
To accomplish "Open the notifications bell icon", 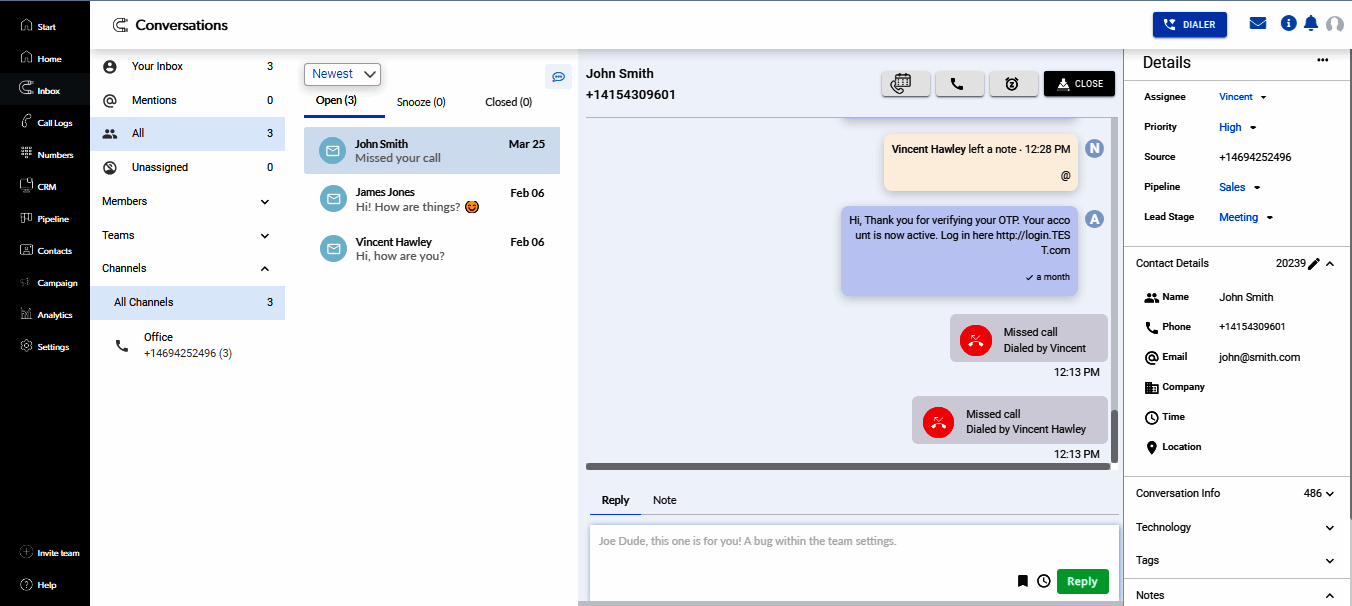I will (x=1311, y=24).
